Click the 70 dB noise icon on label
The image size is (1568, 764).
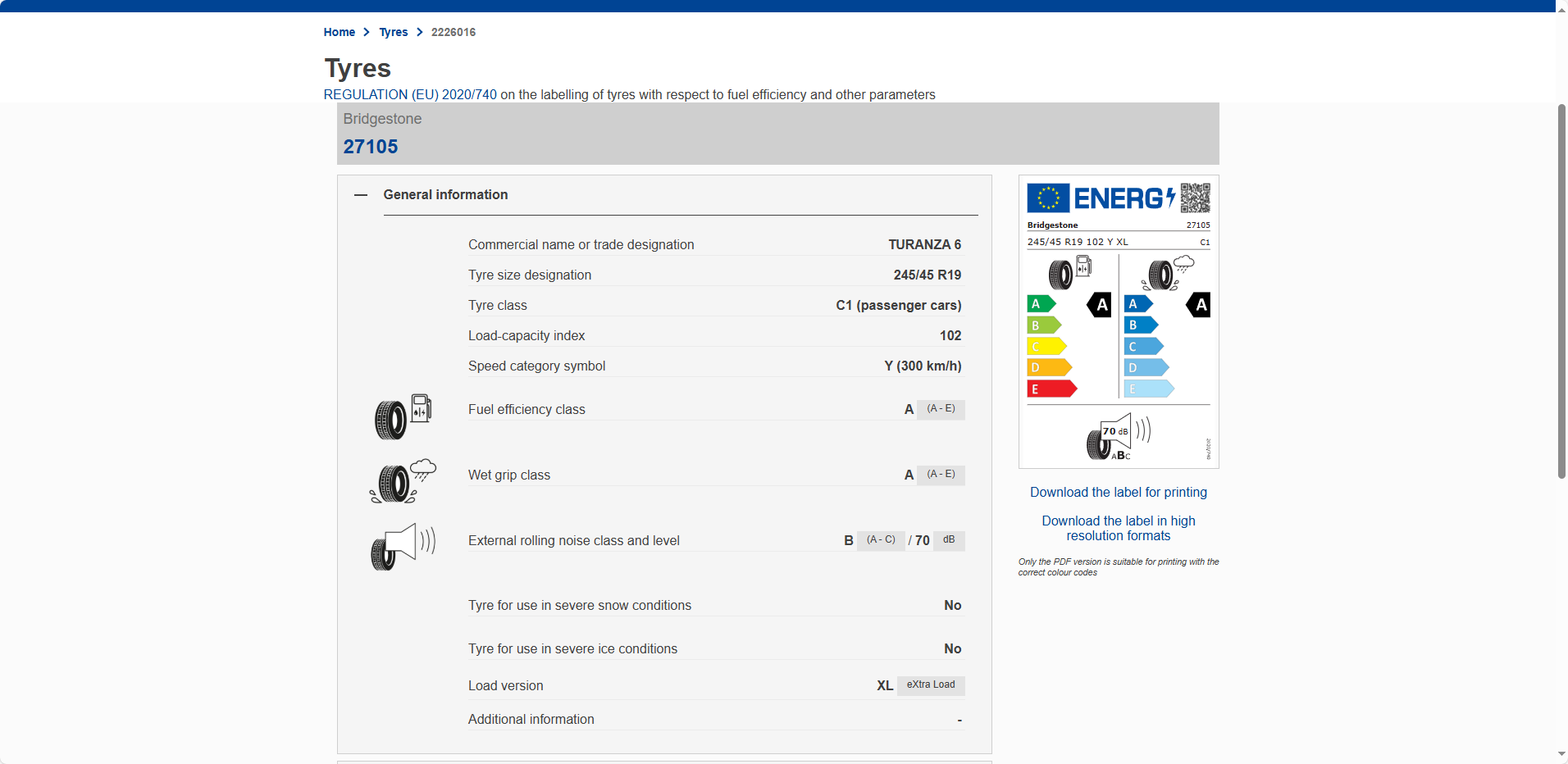point(1119,437)
